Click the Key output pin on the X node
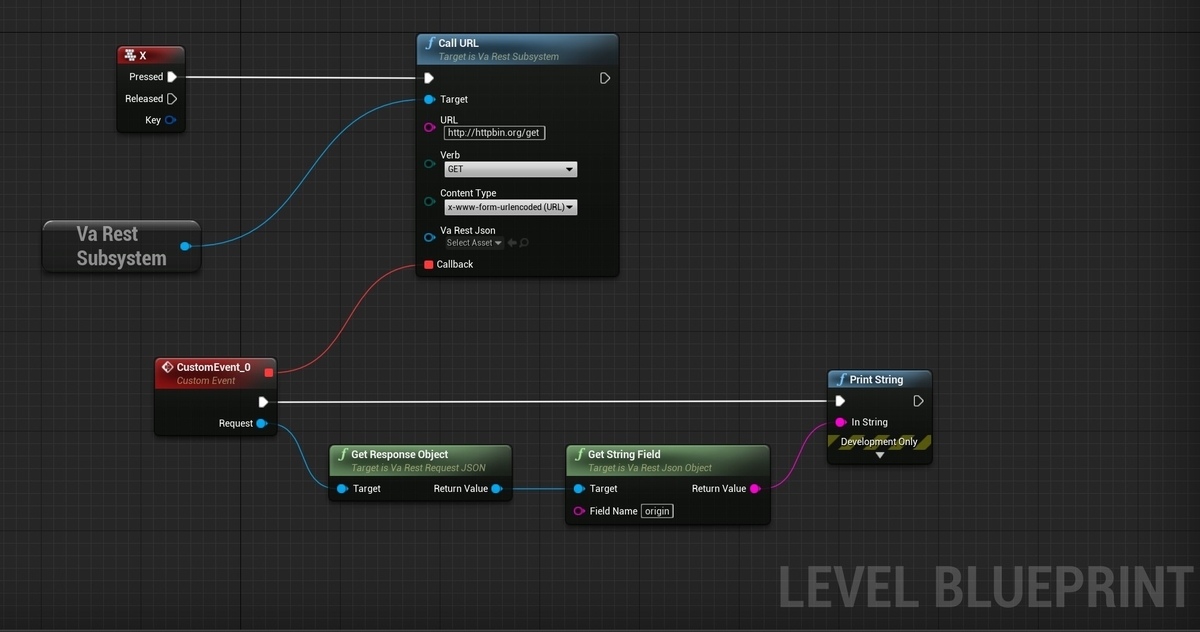 170,119
